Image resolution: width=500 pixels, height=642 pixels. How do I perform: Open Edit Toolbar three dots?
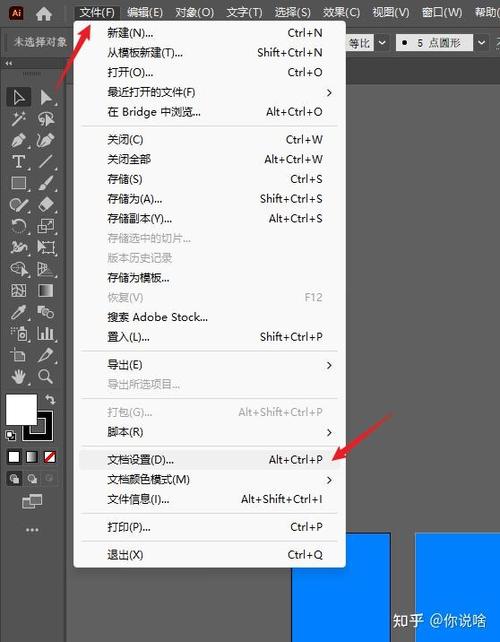(32, 530)
